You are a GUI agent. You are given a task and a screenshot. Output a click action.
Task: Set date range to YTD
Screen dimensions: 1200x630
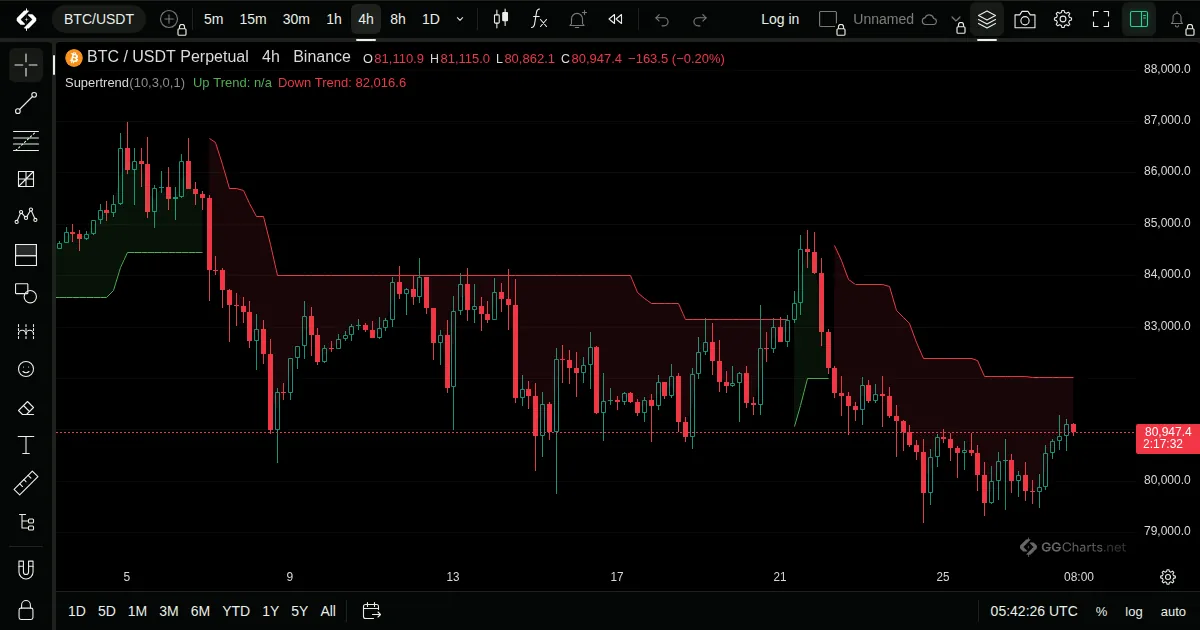236,611
